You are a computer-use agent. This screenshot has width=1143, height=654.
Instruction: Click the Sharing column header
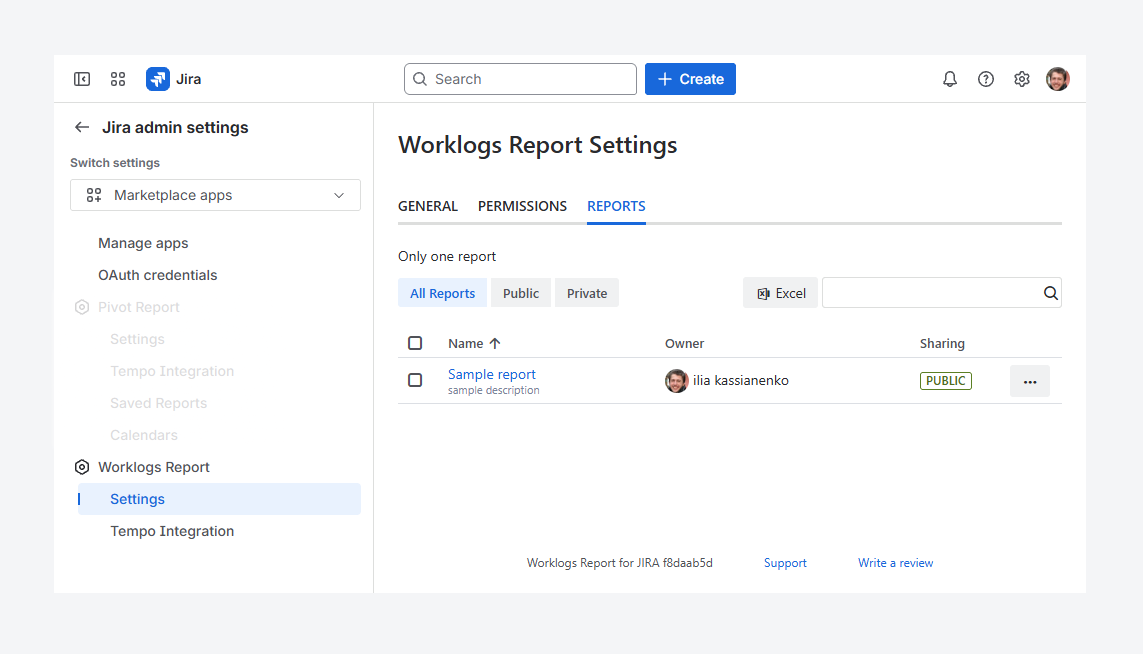[x=942, y=343]
